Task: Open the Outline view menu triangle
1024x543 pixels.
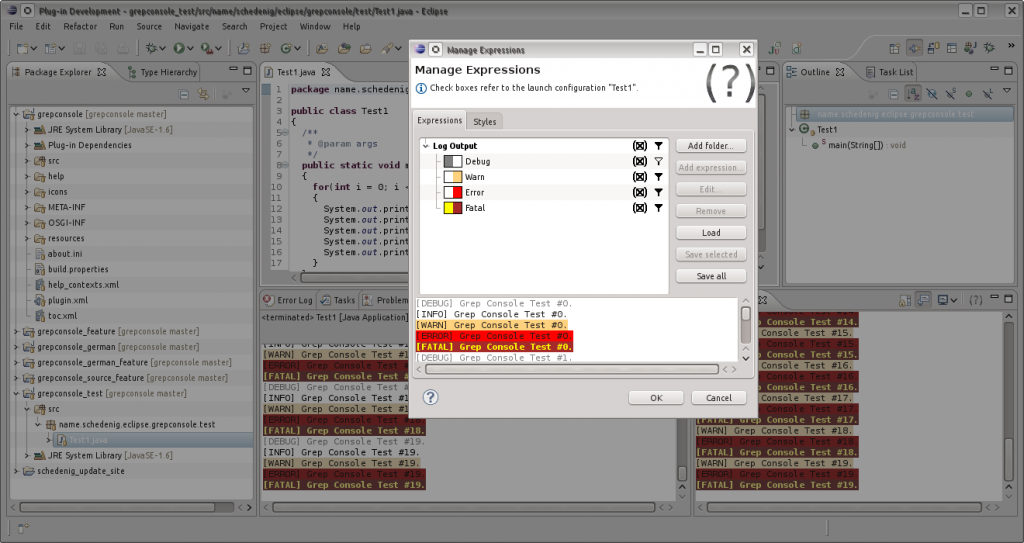Action: tap(1006, 91)
